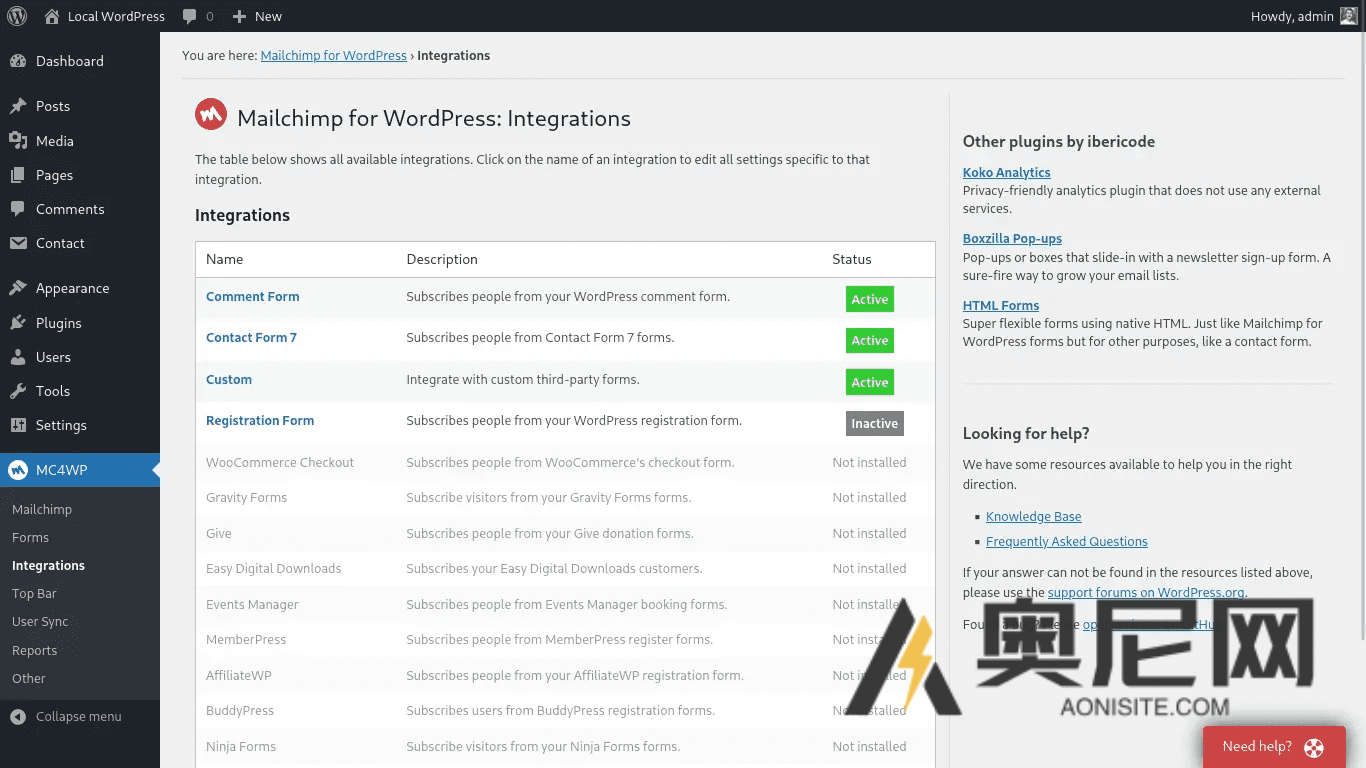Click the Users person icon

(x=18, y=357)
